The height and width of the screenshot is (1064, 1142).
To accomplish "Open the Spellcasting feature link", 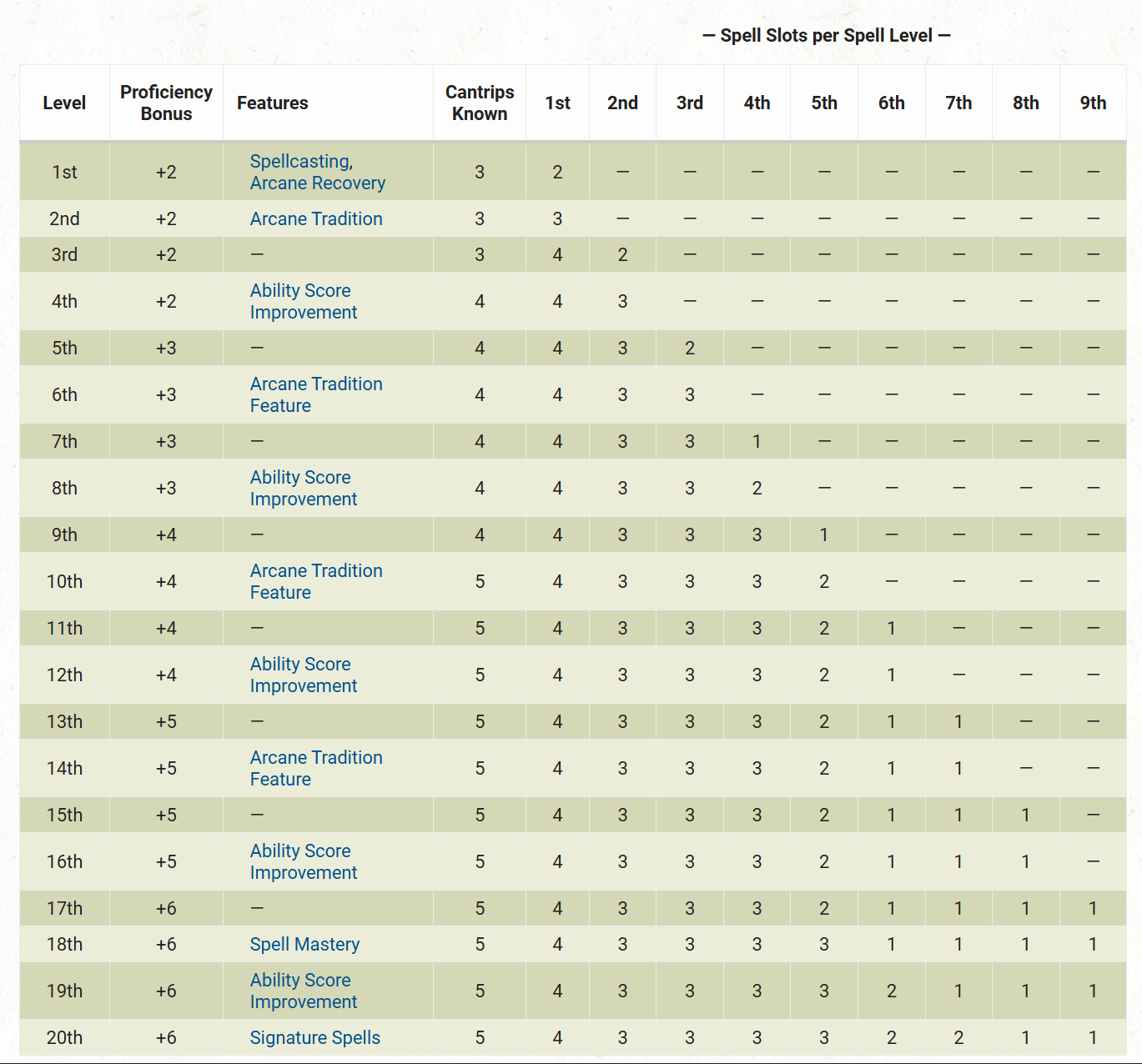I will click(x=299, y=161).
